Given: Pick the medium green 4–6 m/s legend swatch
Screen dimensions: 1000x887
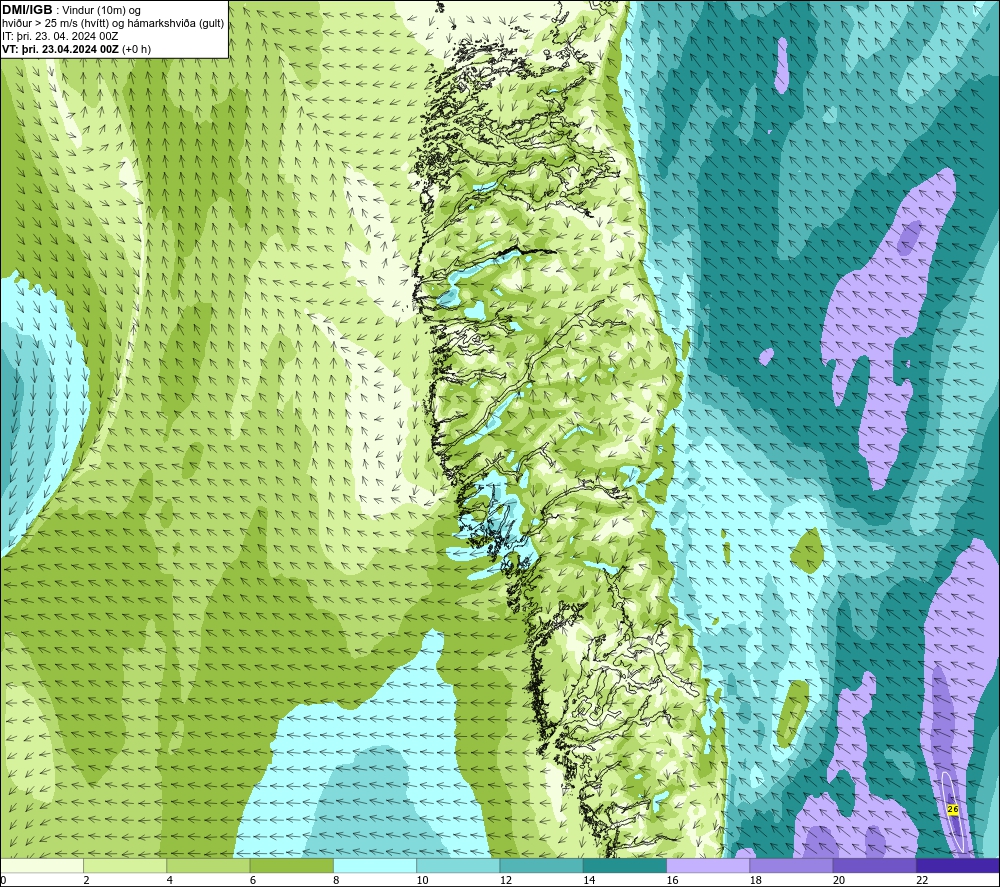Looking at the screenshot, I should (x=208, y=865).
